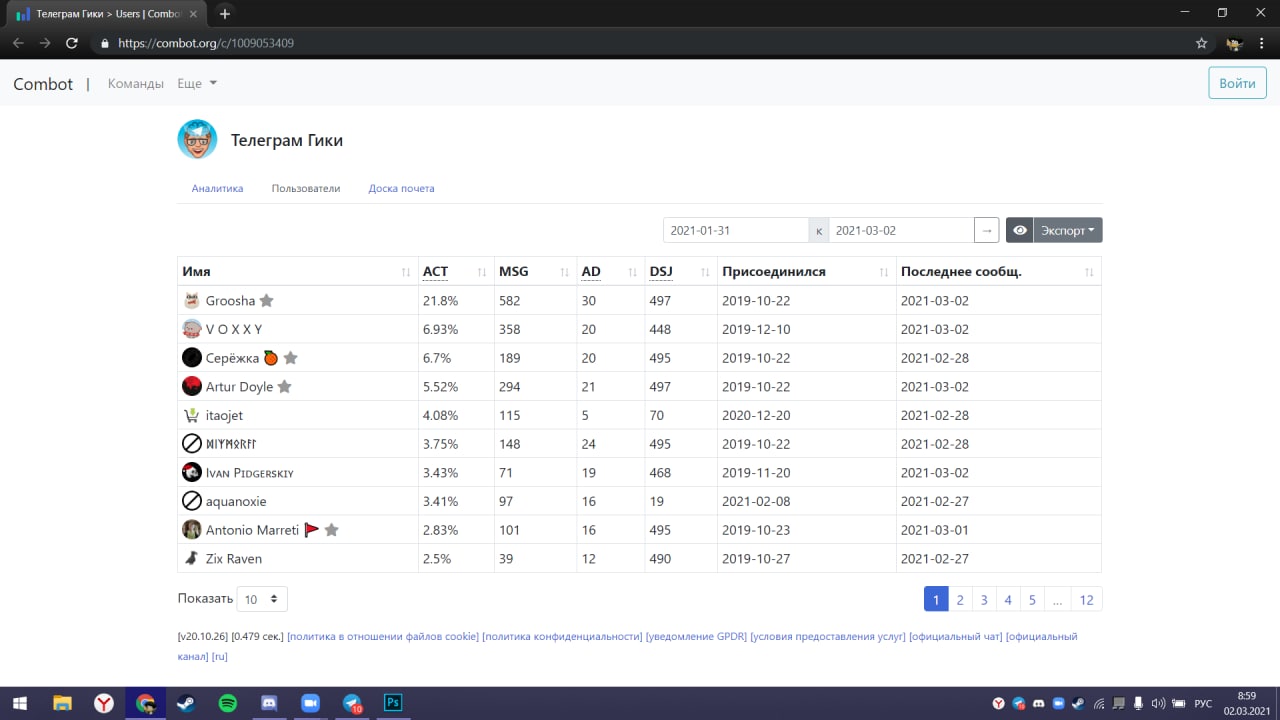Click the Войти login button
The height and width of the screenshot is (720, 1280).
pyautogui.click(x=1237, y=83)
